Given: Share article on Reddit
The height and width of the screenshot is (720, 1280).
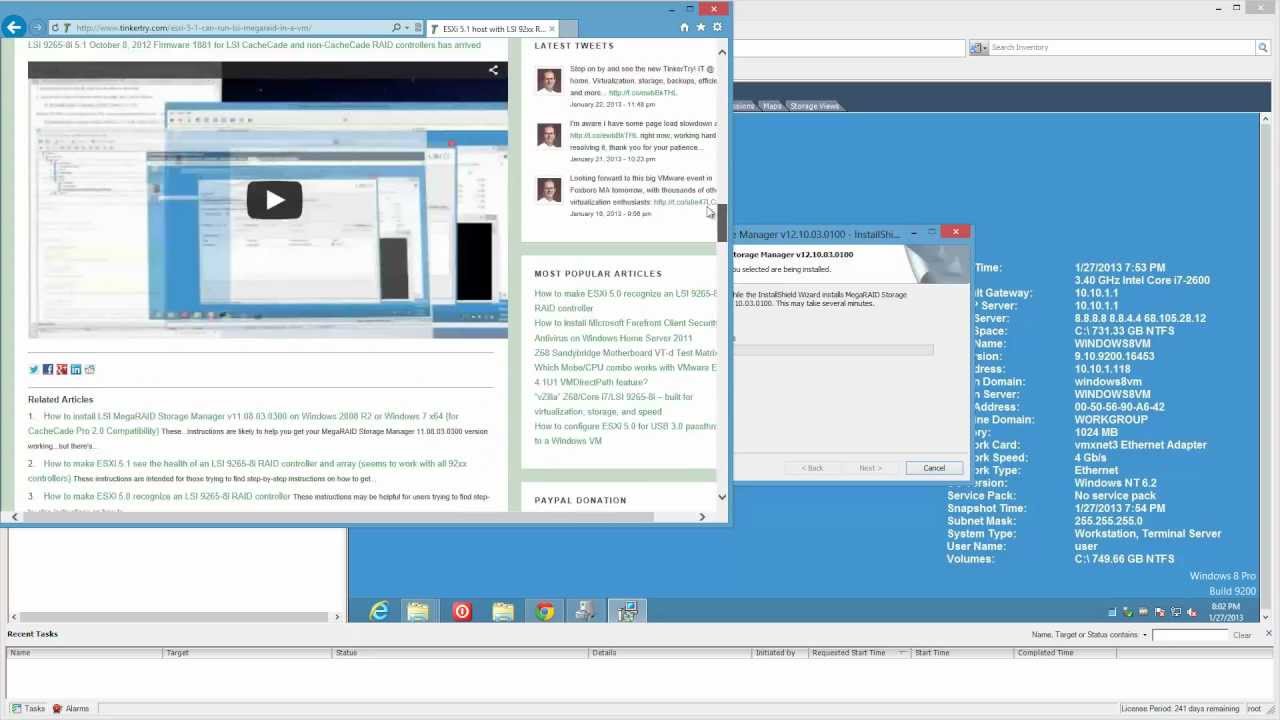Looking at the screenshot, I should point(89,369).
